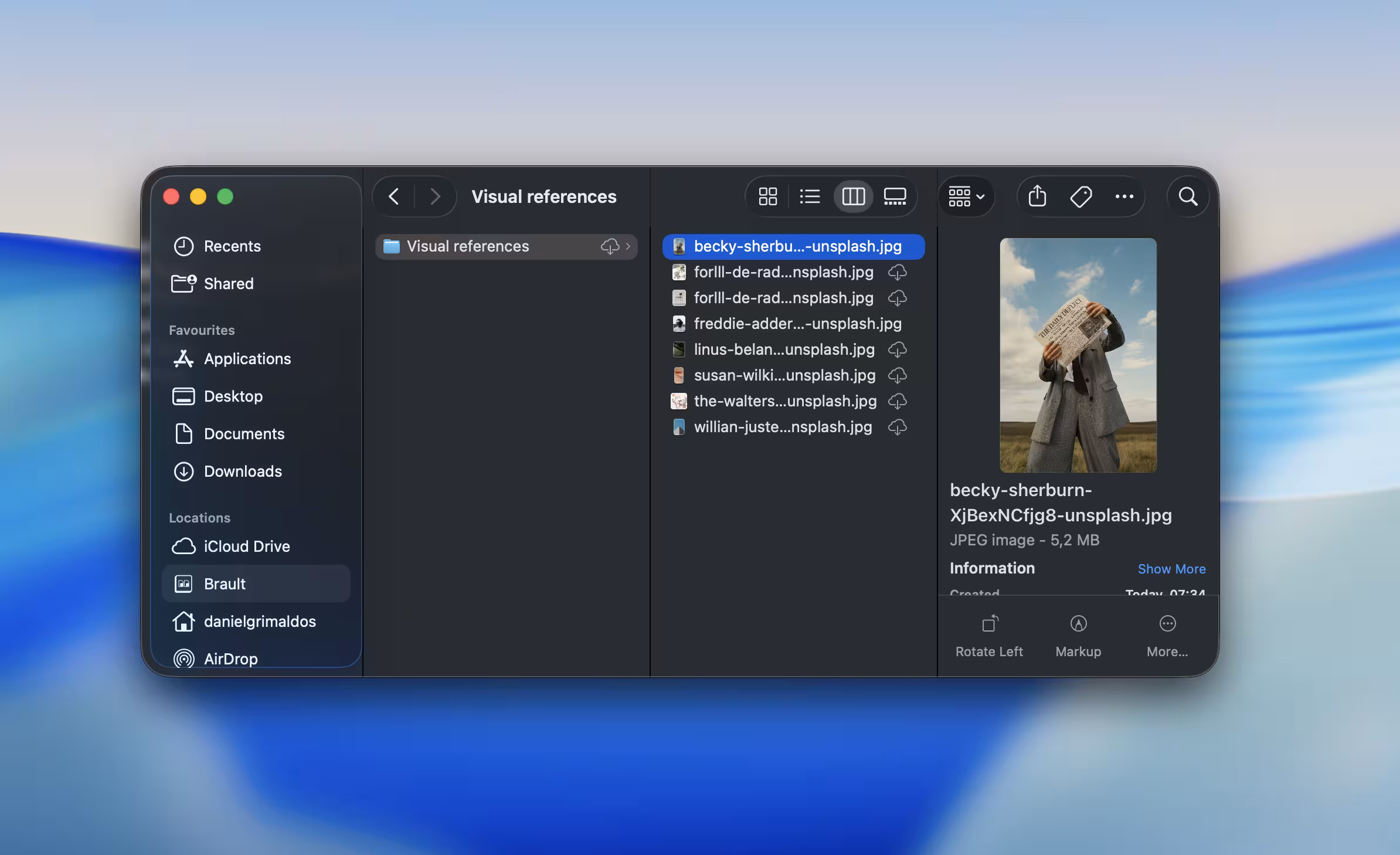
Task: Select becky-sherbu...-unsplash.jpg file
Action: pyautogui.click(x=793, y=246)
